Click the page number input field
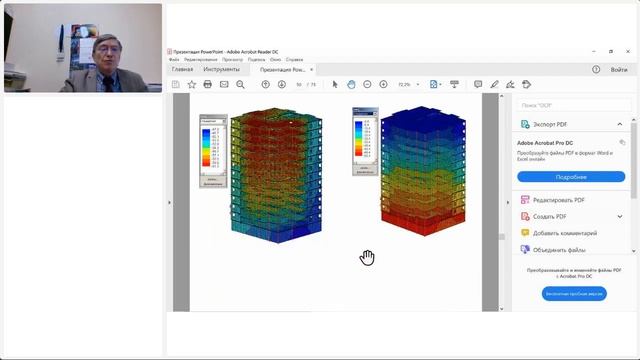This screenshot has width=640, height=360. pos(299,84)
